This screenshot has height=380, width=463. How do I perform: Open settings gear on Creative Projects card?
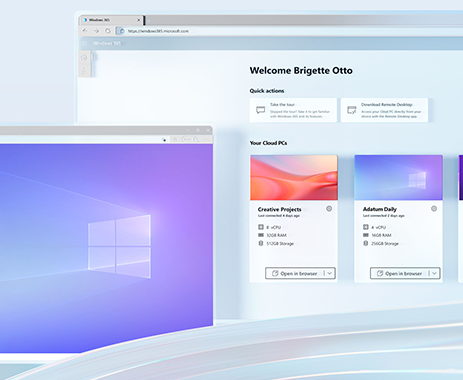(329, 209)
